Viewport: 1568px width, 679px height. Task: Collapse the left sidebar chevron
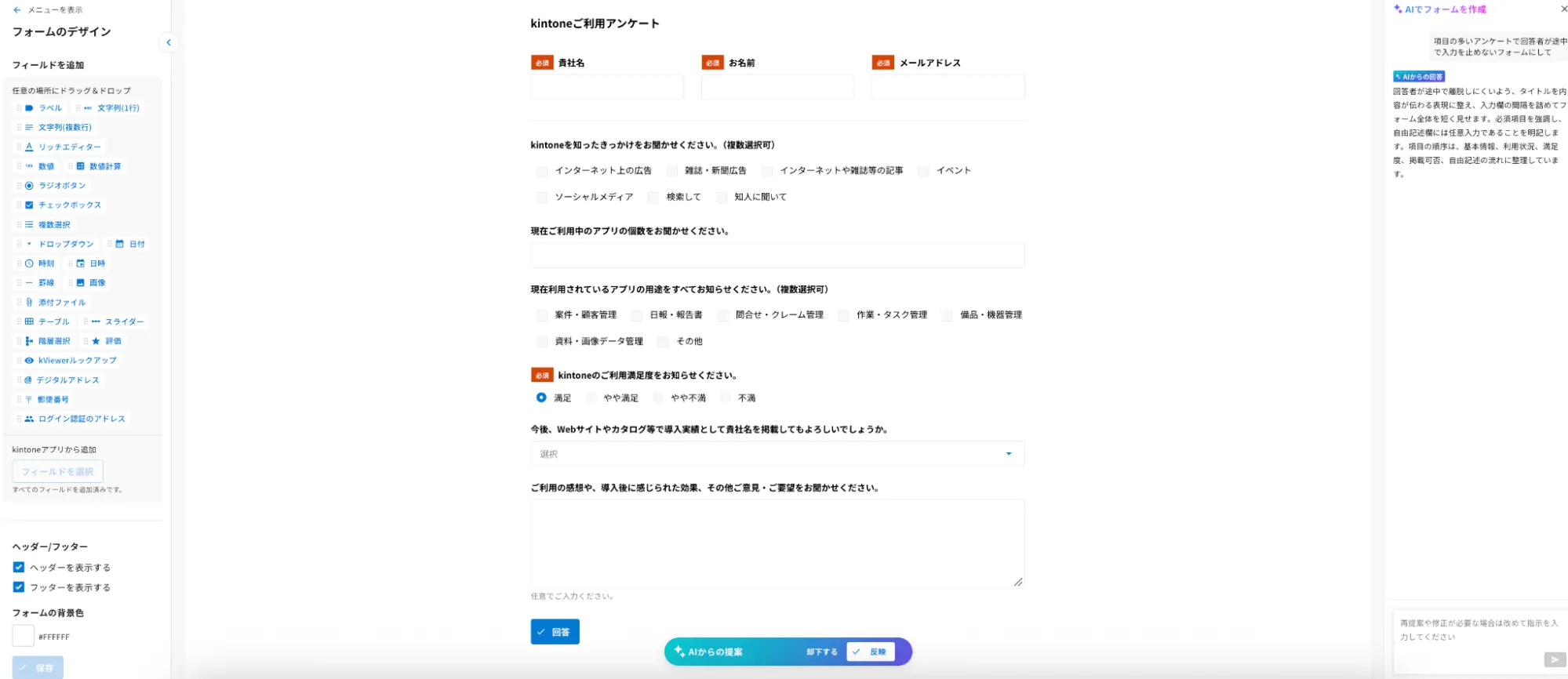168,42
